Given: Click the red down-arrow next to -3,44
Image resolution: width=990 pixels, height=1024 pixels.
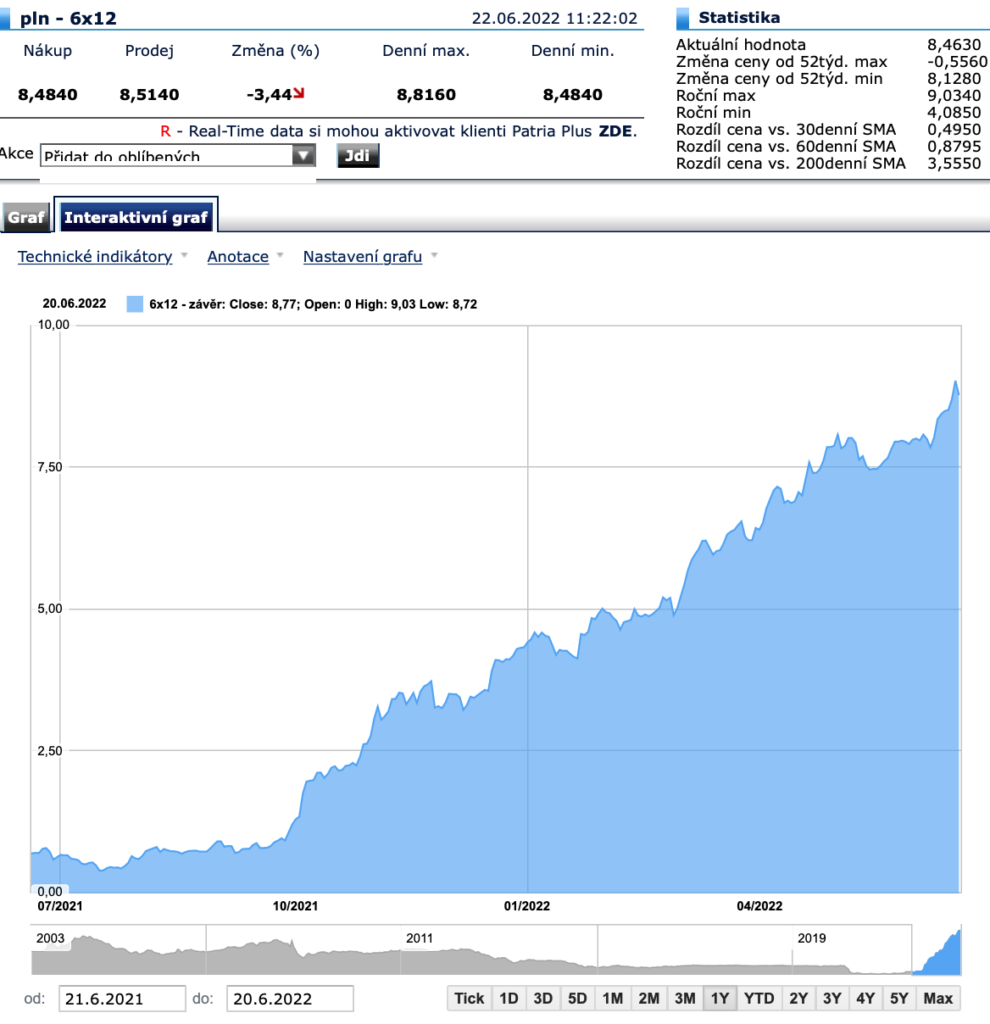Looking at the screenshot, I should pos(299,93).
